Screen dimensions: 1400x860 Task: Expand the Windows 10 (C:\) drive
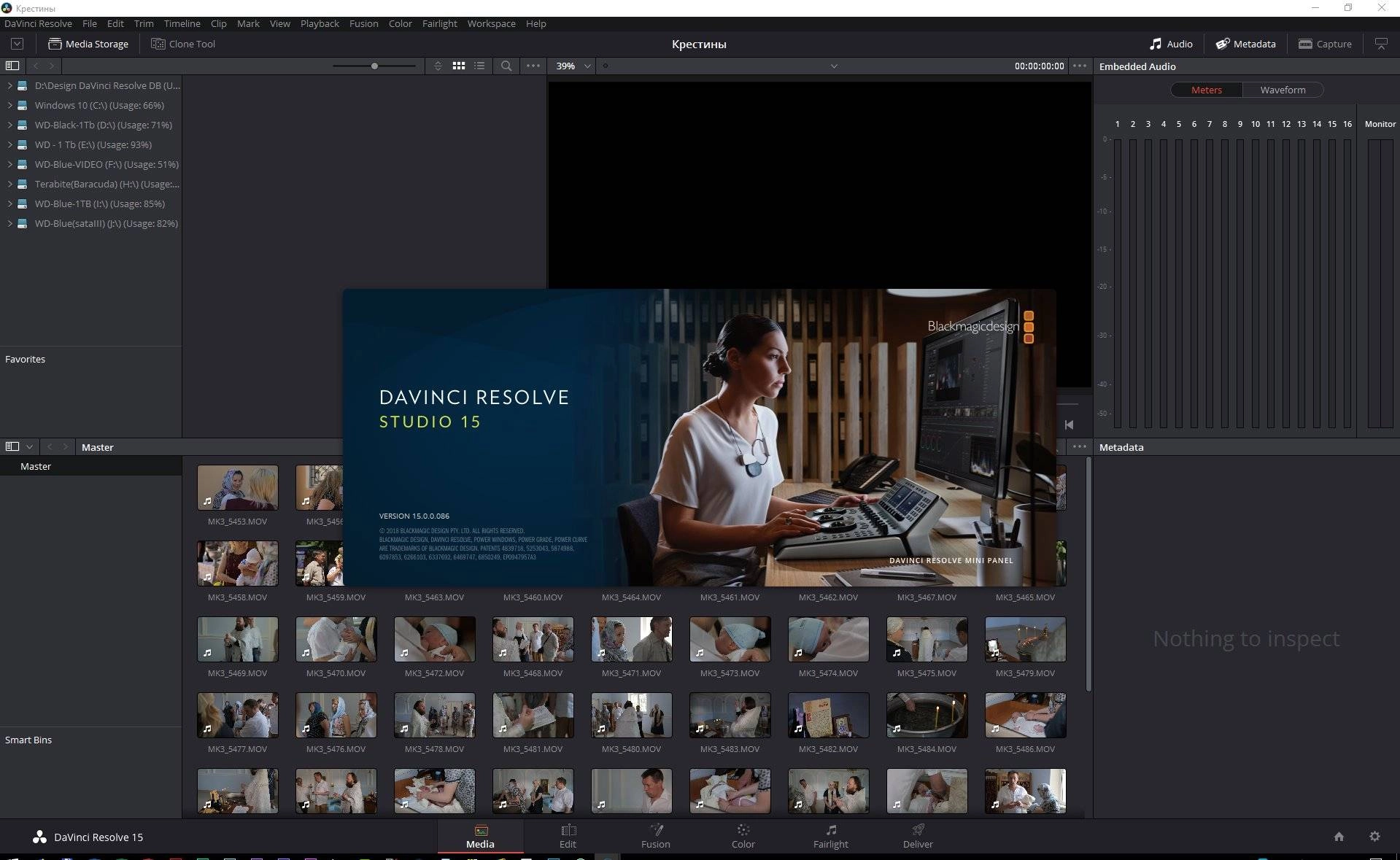[9, 105]
